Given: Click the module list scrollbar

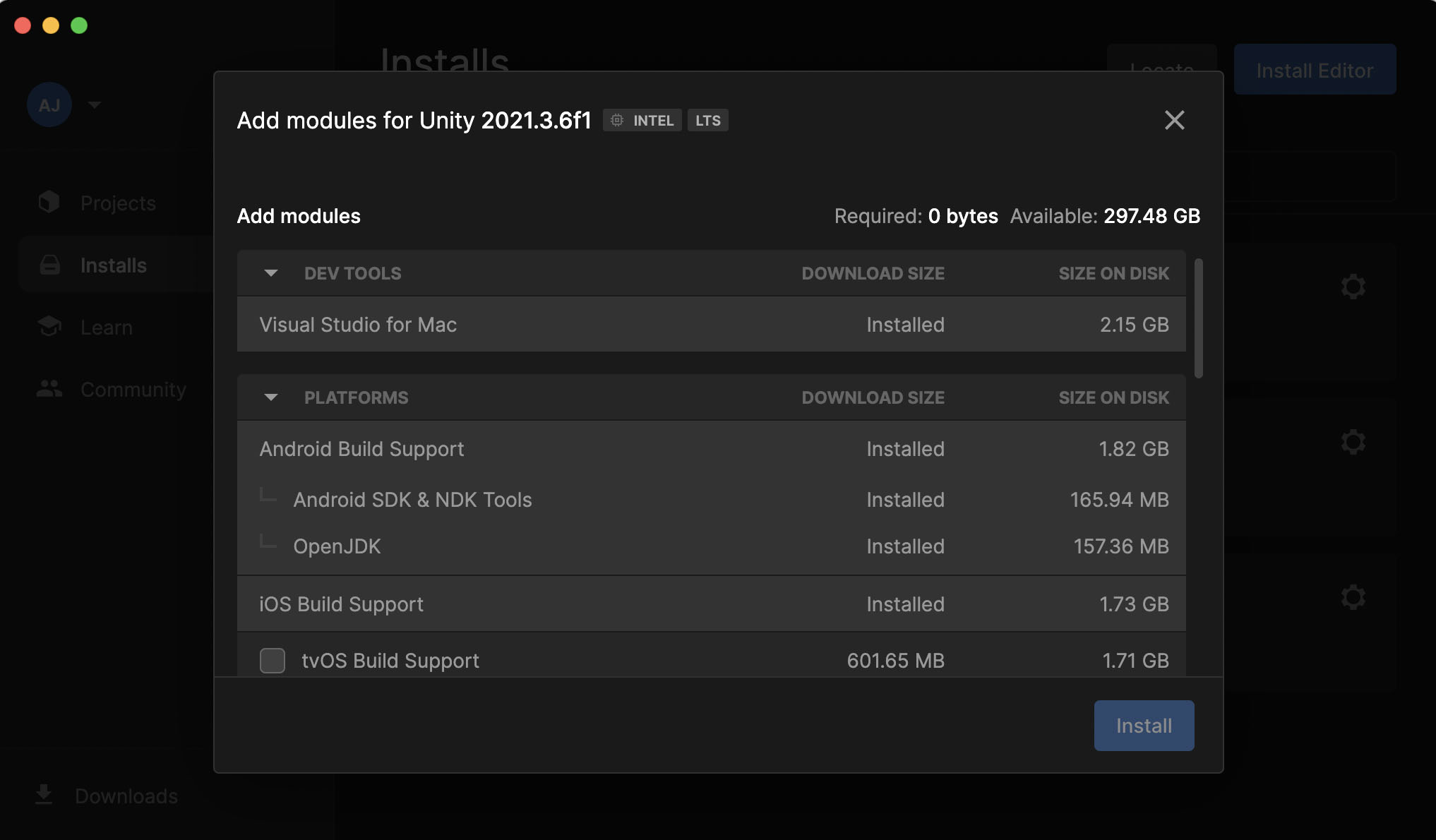Looking at the screenshot, I should 1198,318.
